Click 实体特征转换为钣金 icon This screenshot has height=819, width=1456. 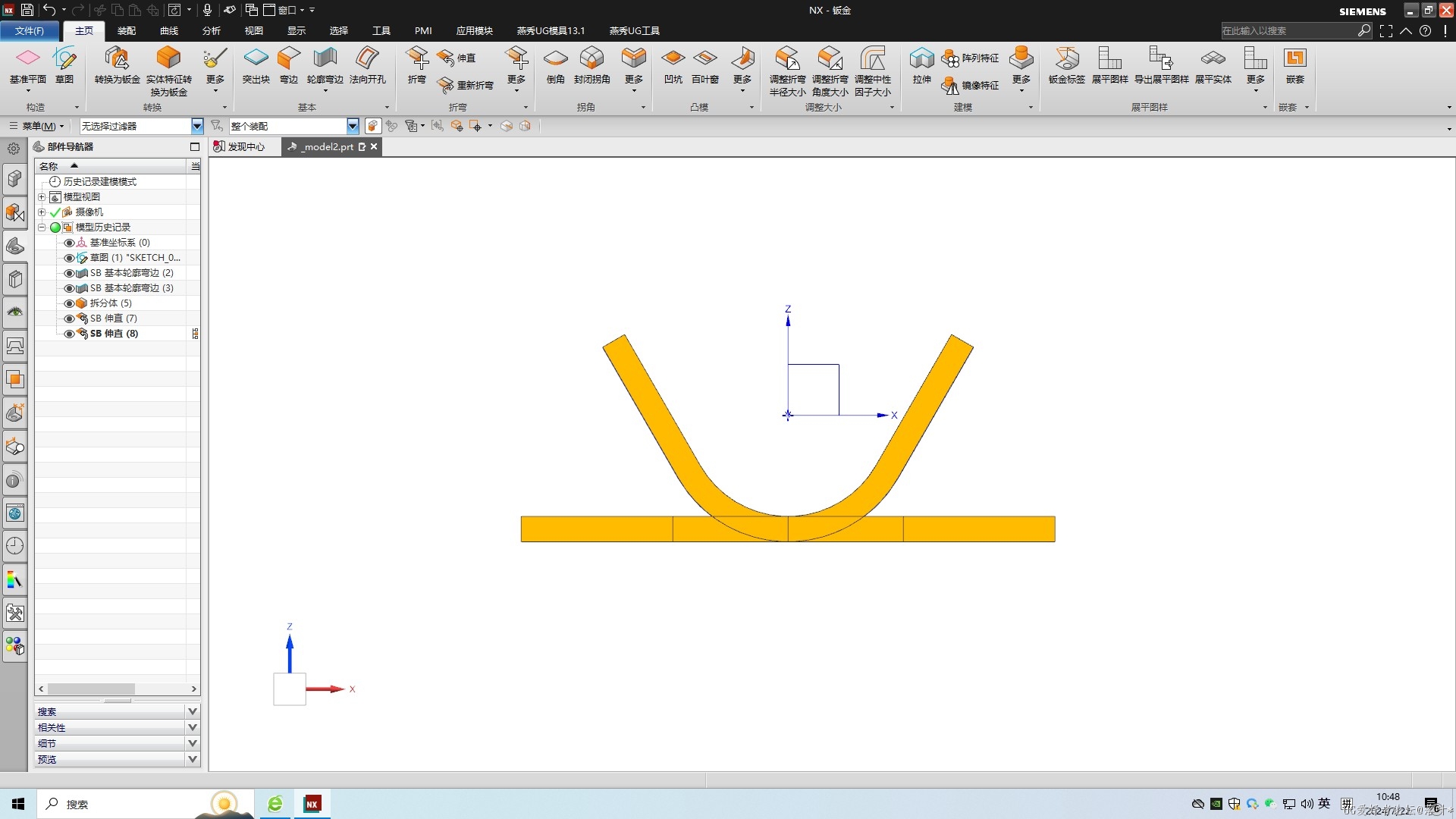point(168,71)
